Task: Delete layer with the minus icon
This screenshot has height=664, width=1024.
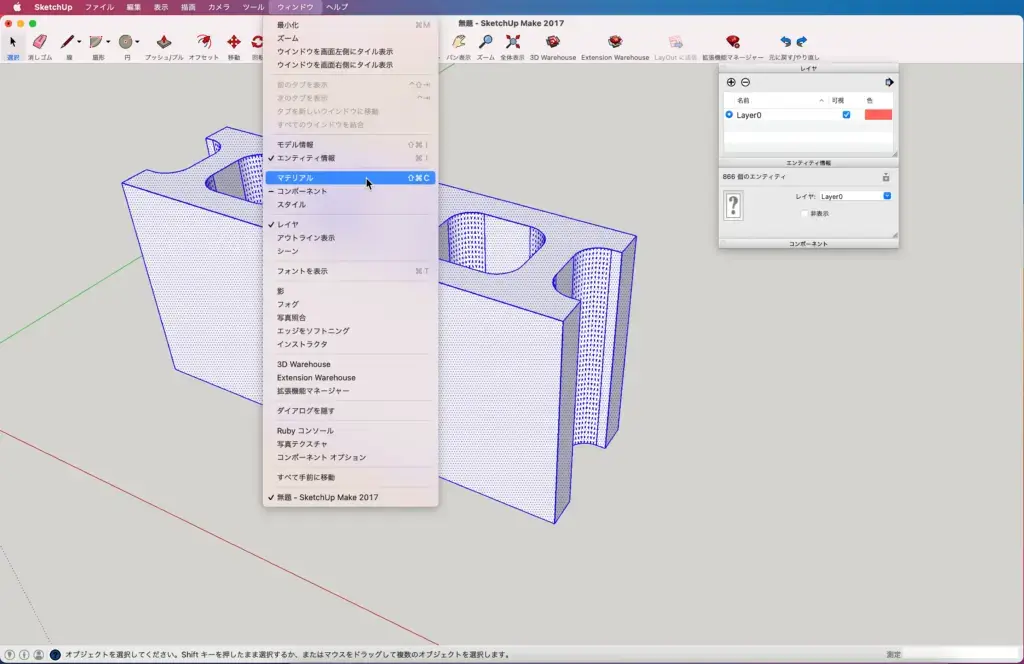Action: click(745, 82)
